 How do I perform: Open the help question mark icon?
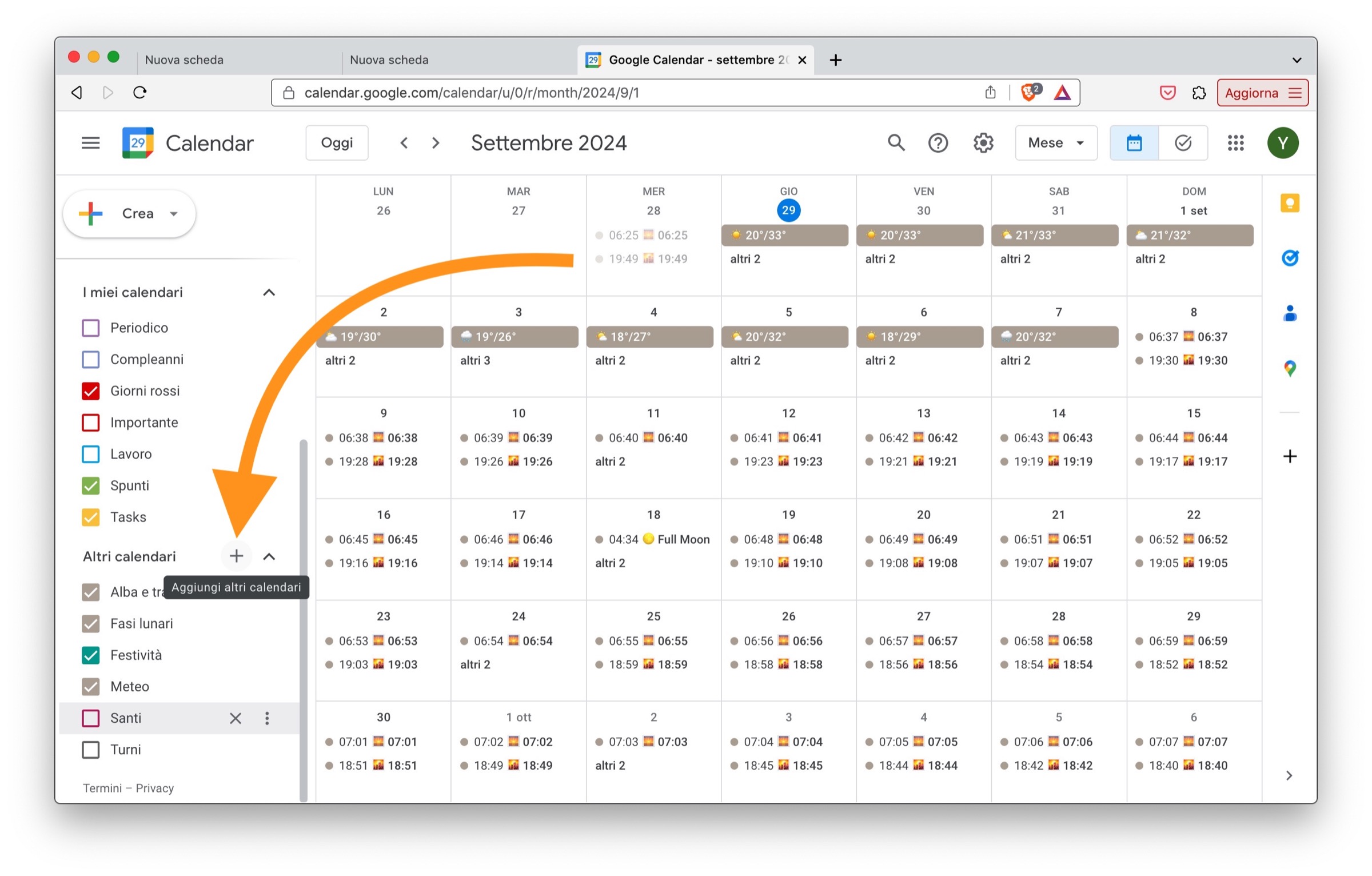tap(938, 143)
